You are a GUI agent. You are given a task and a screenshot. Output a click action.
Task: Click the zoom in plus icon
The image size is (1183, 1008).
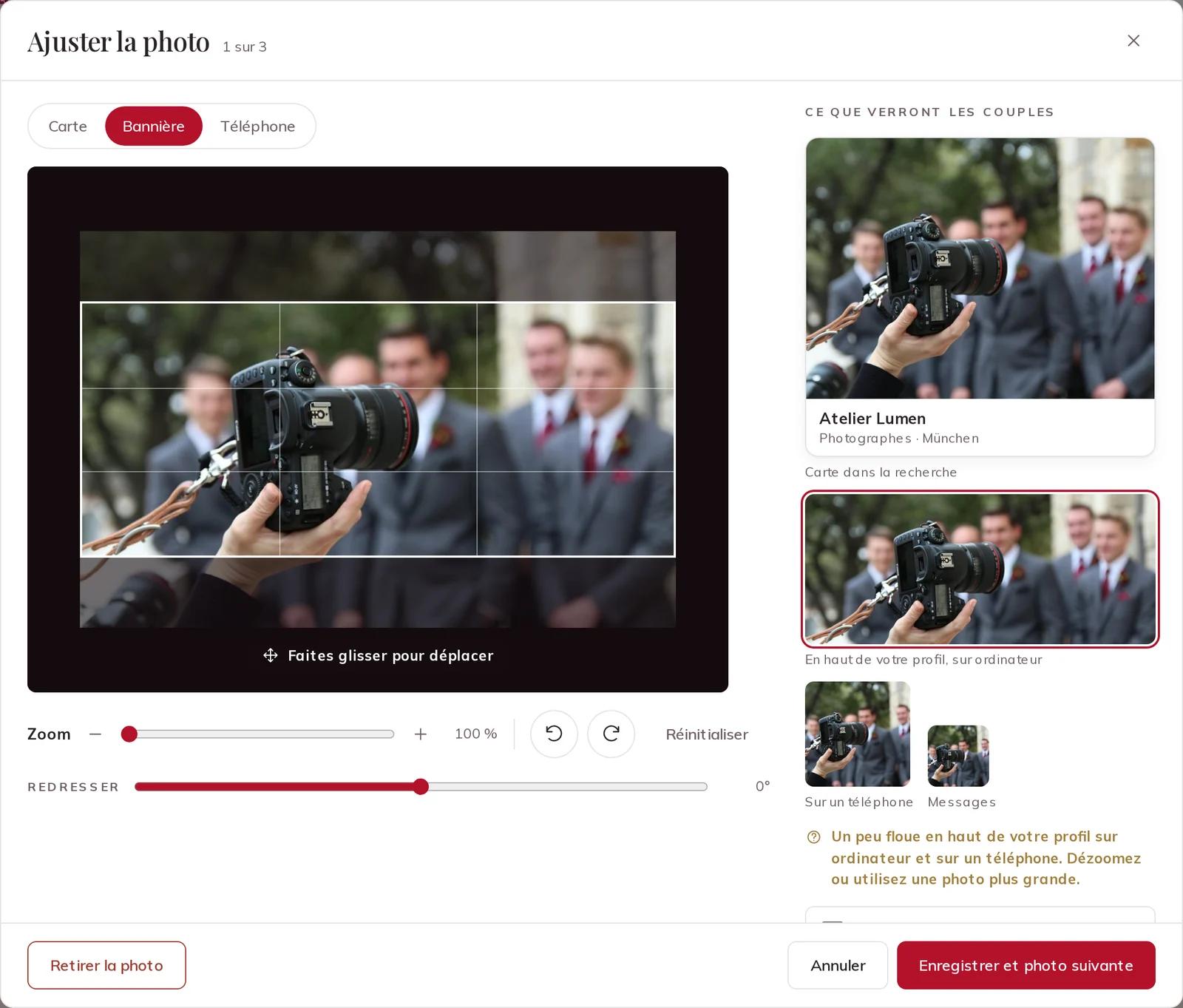[x=421, y=734]
